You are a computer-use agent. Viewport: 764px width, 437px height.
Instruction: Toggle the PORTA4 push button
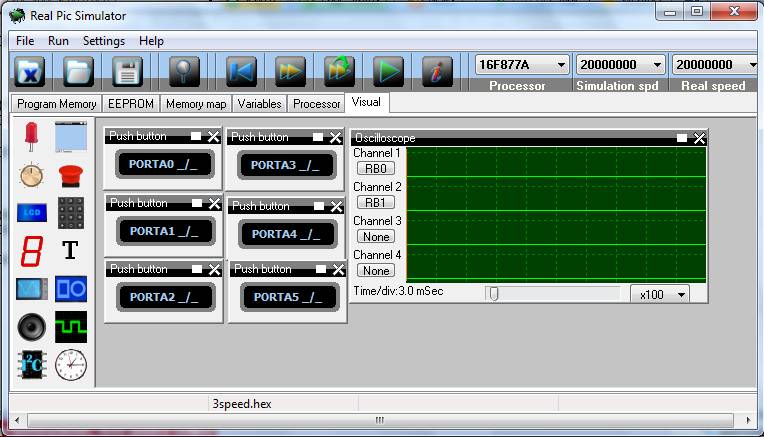pos(287,234)
